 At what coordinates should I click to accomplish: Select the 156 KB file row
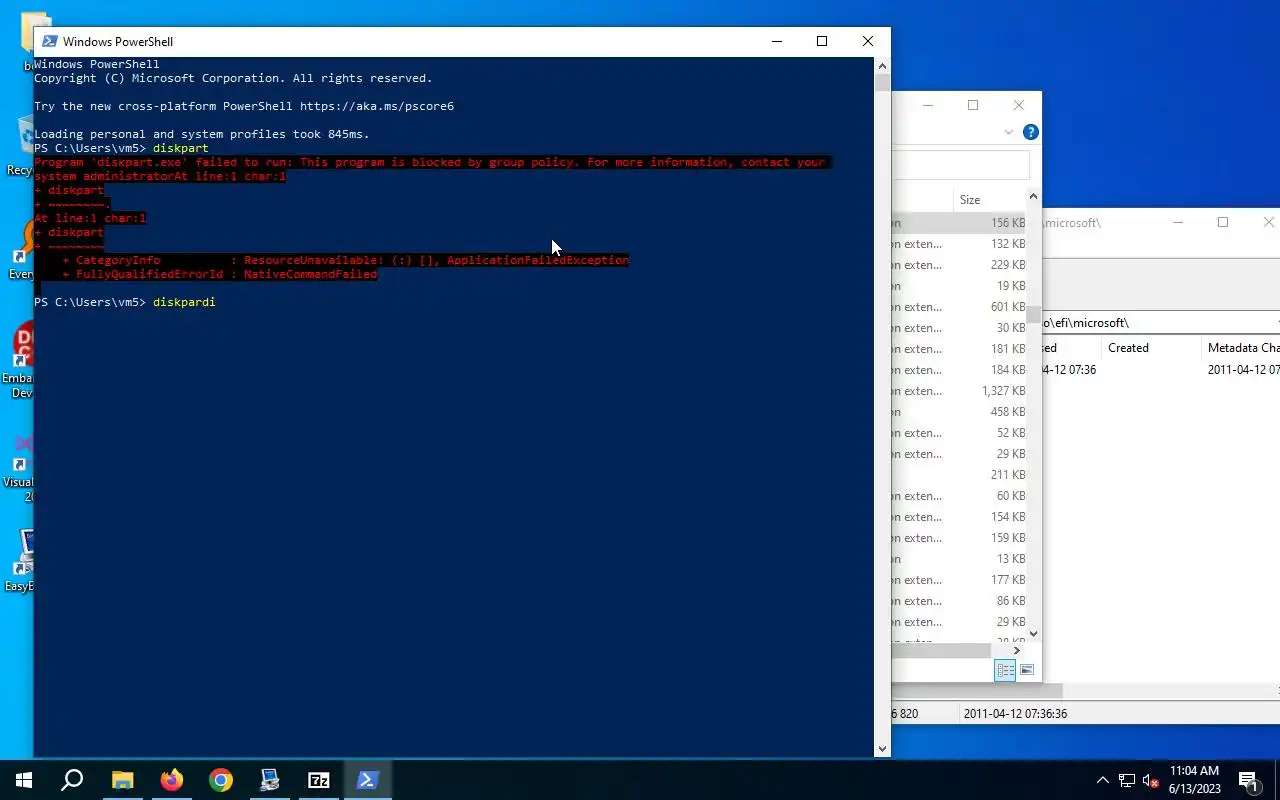click(x=958, y=223)
